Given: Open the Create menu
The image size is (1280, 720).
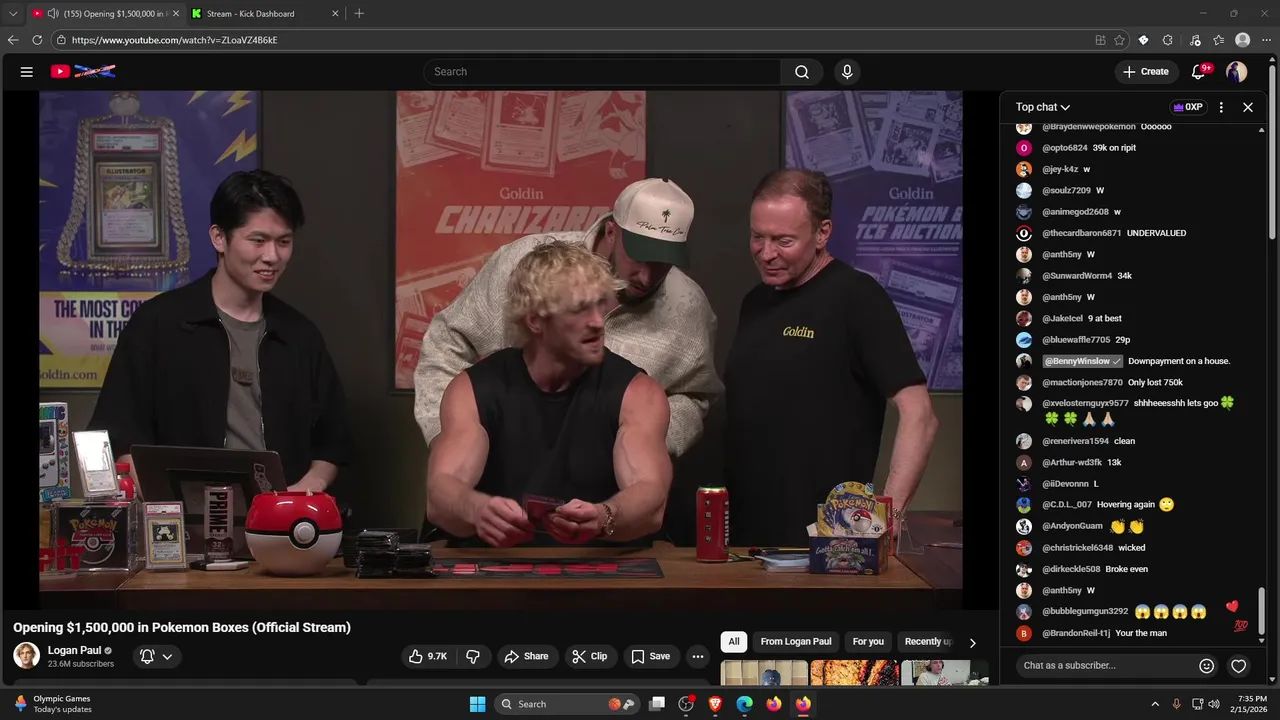Looking at the screenshot, I should click(1145, 72).
